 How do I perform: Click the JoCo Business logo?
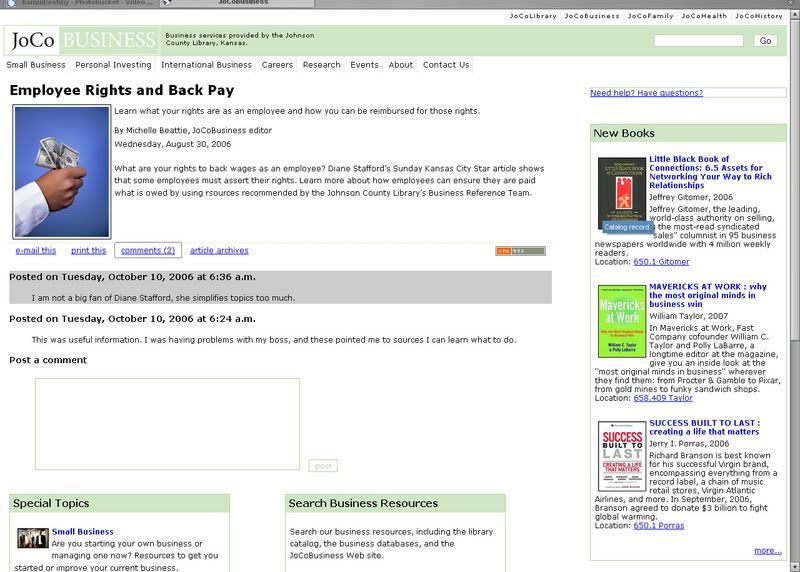pyautogui.click(x=83, y=40)
